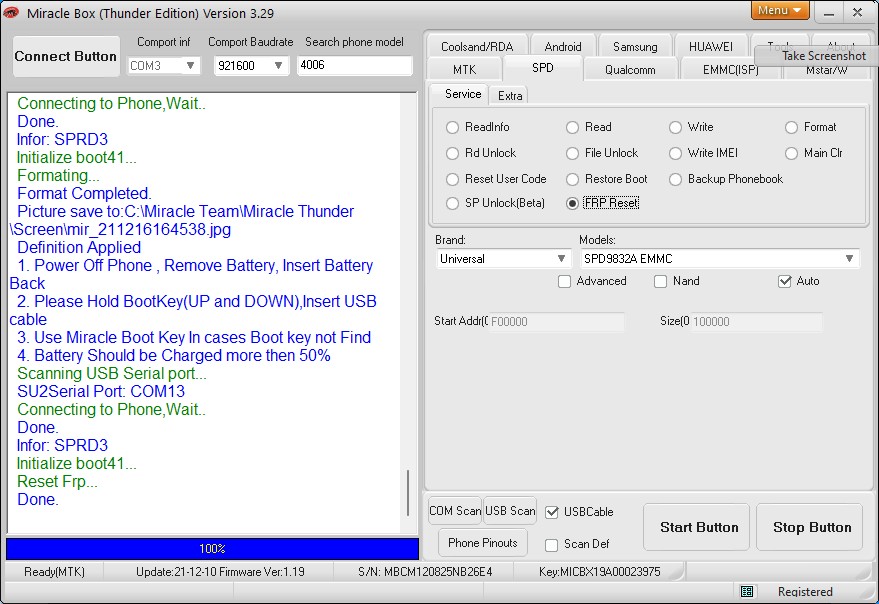Screen dimensions: 879x604
Task: Select the ReadInfo radio option
Action: pos(452,127)
